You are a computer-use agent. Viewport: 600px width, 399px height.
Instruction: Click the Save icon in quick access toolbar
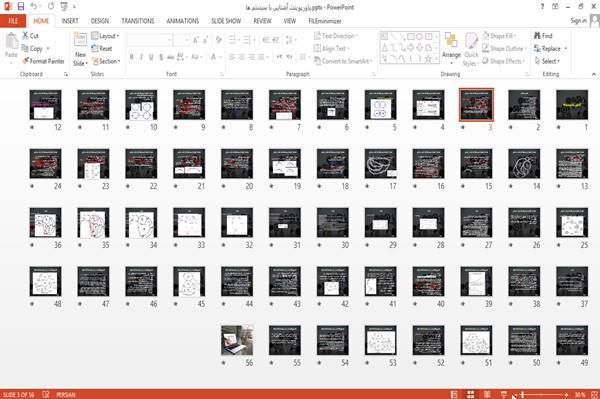[x=21, y=6]
